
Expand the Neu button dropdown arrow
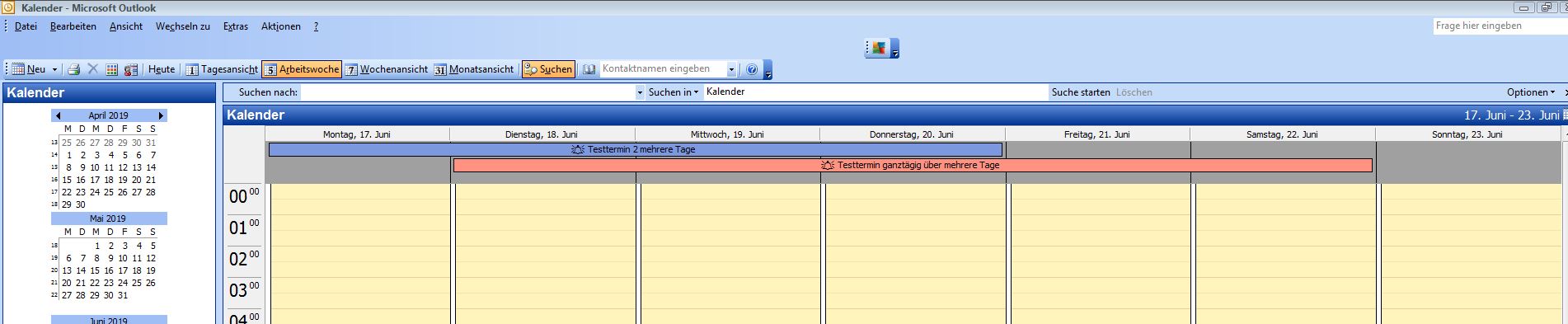[54, 70]
